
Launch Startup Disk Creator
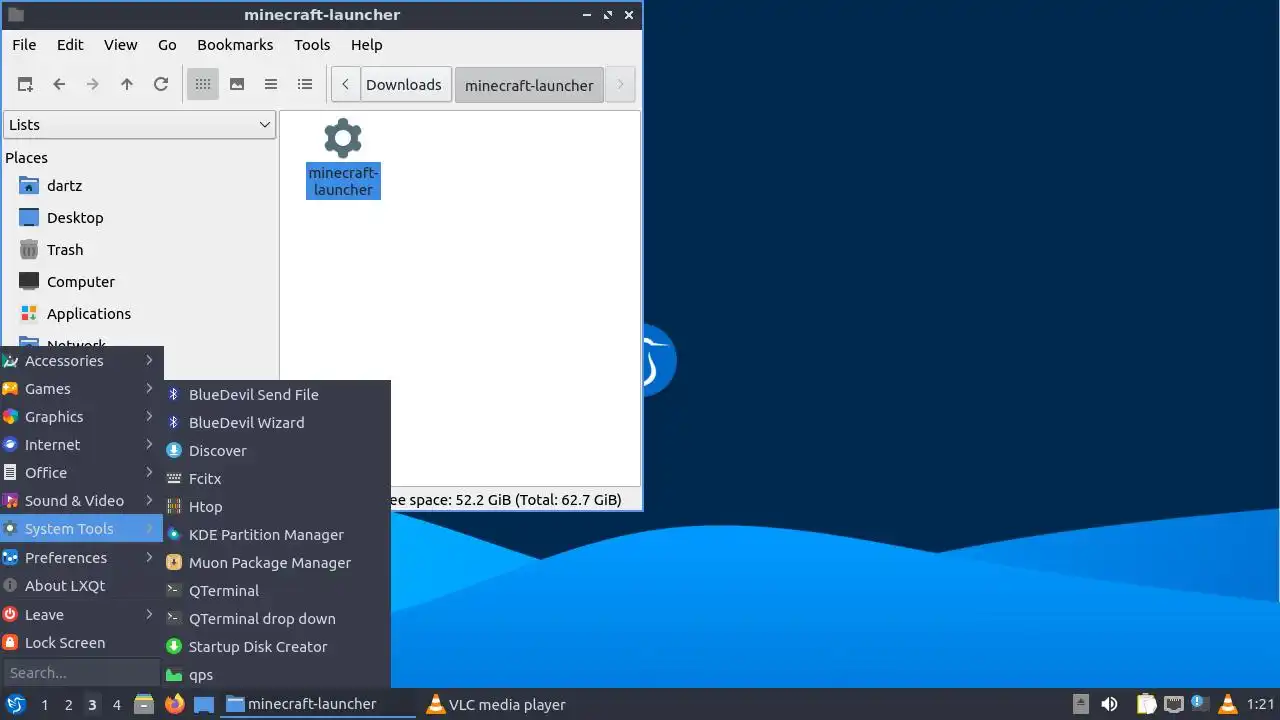click(277, 647)
